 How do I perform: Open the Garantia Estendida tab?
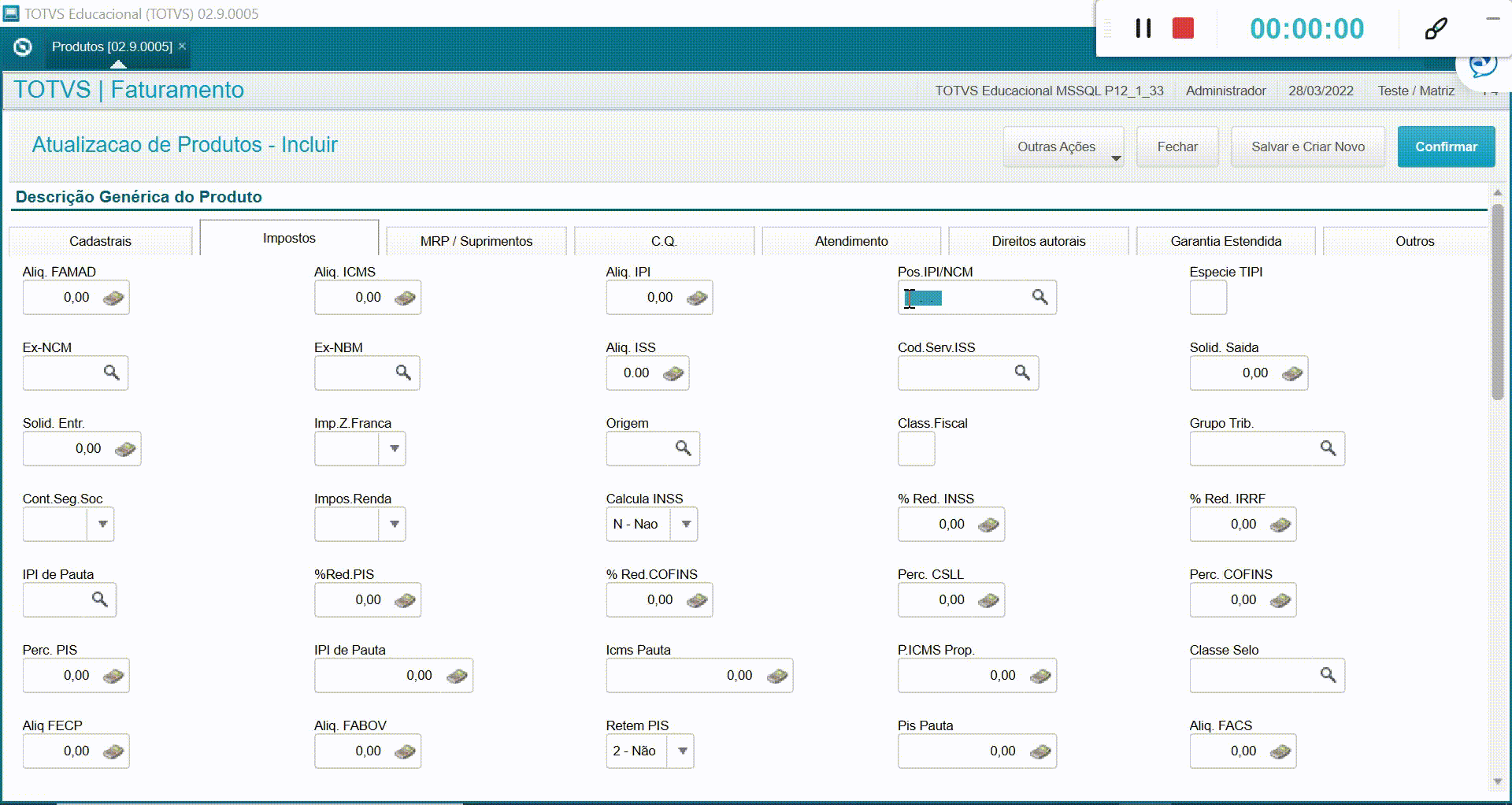1226,241
